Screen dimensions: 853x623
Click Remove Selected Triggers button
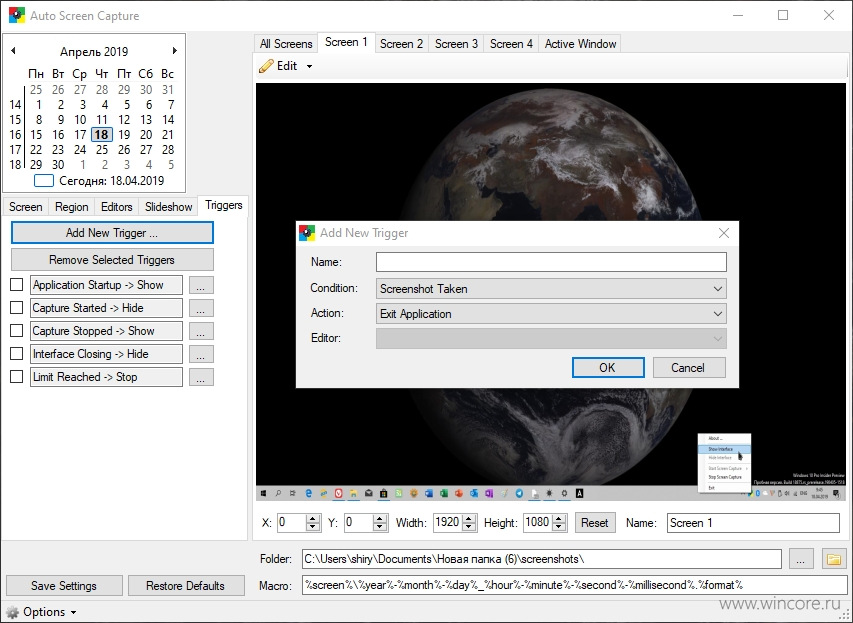pyautogui.click(x=112, y=260)
